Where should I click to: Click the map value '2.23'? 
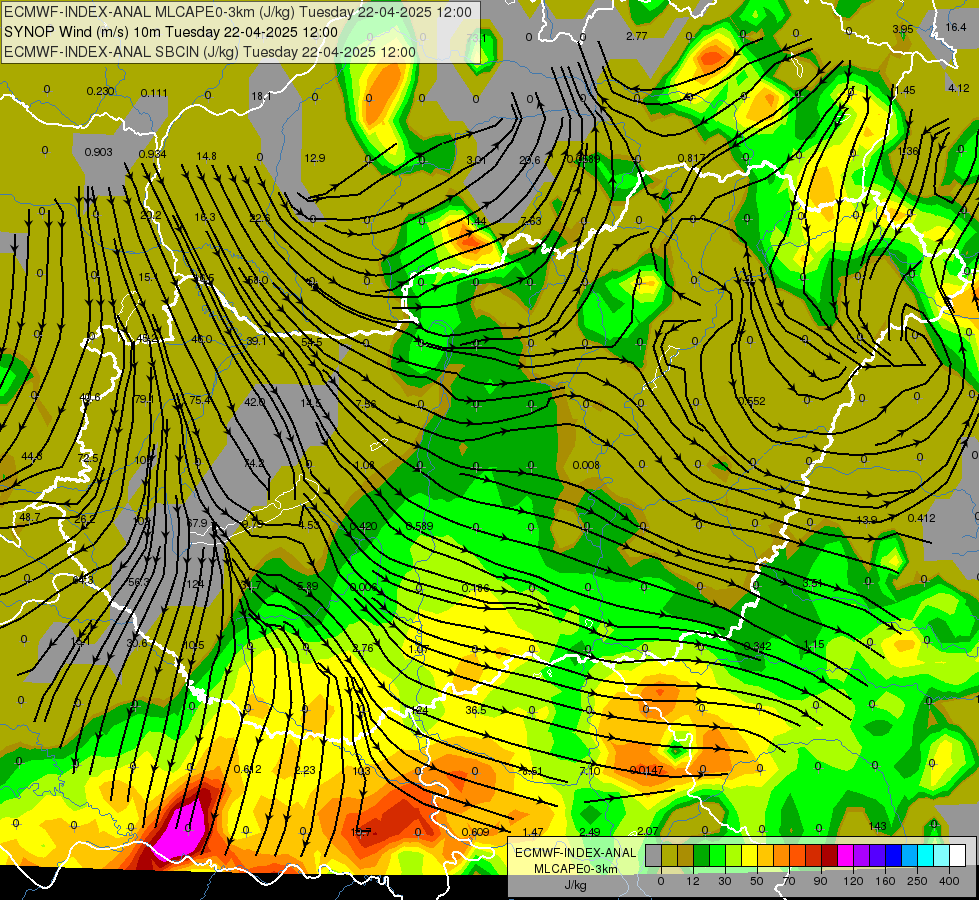305,770
